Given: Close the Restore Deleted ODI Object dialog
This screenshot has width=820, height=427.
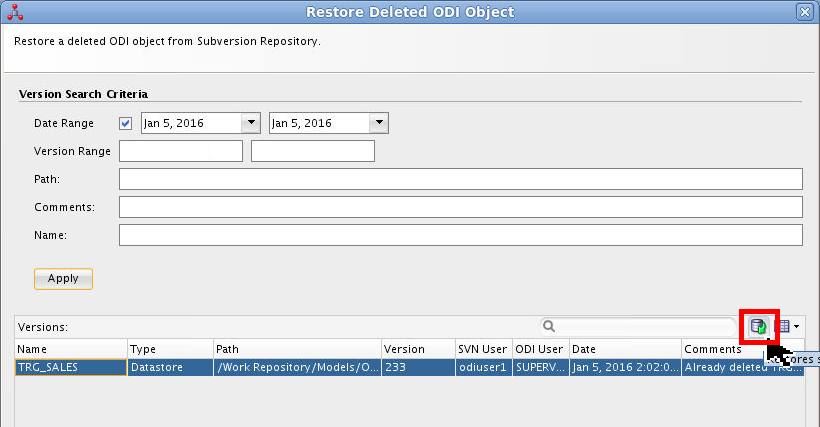Looking at the screenshot, I should 805,11.
